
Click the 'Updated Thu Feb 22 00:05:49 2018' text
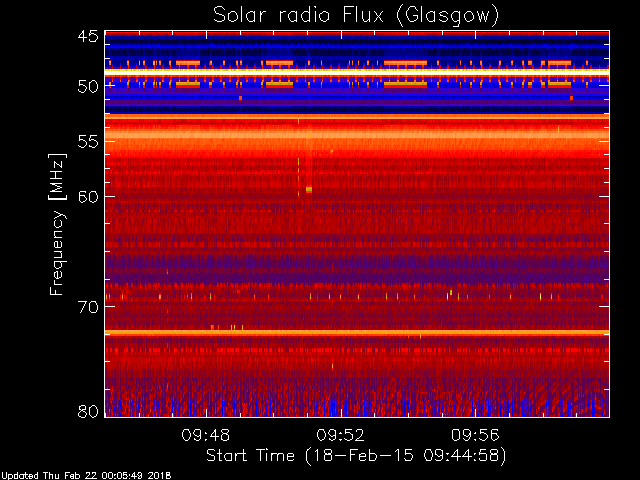[86, 476]
